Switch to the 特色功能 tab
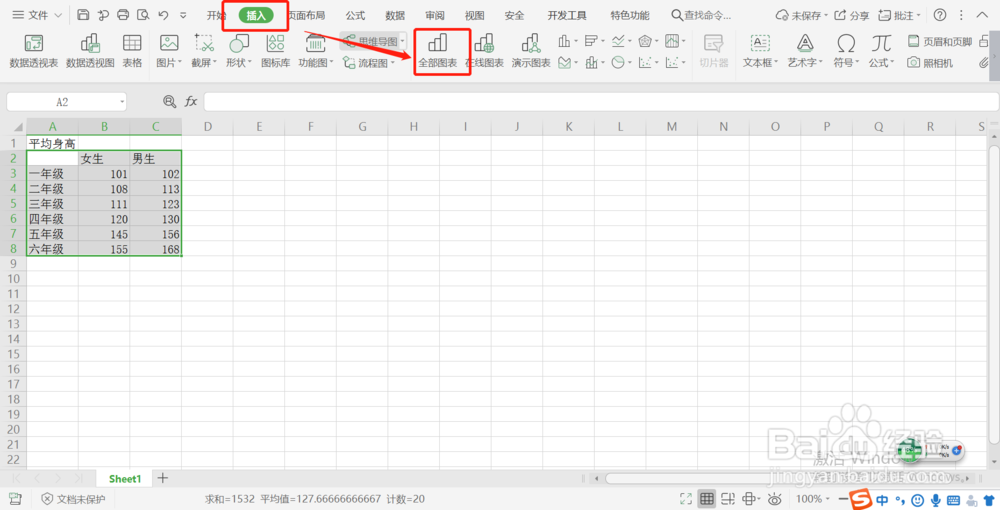The width and height of the screenshot is (1000, 510). (629, 15)
